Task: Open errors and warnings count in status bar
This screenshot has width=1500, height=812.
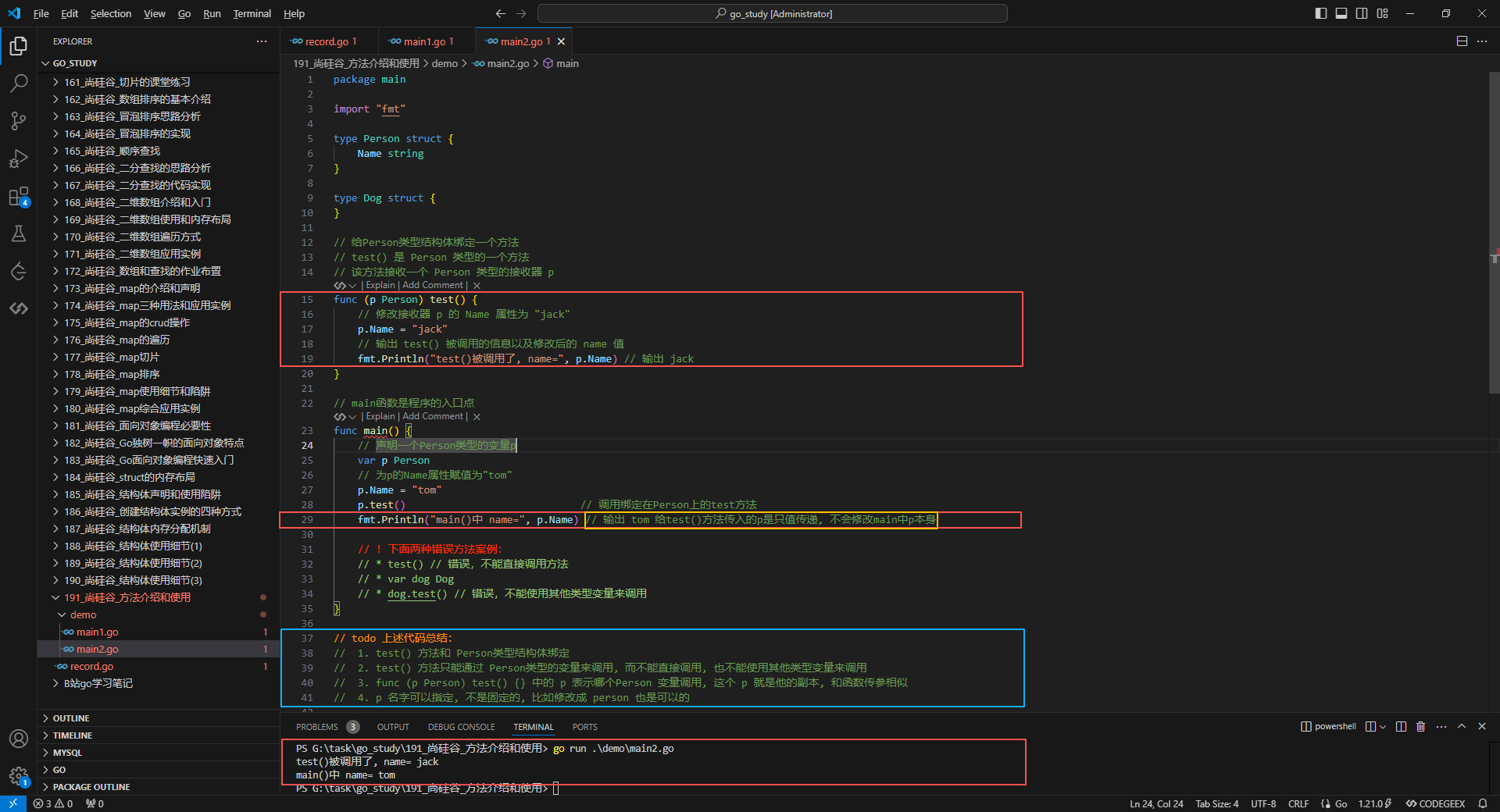Action: 53,803
